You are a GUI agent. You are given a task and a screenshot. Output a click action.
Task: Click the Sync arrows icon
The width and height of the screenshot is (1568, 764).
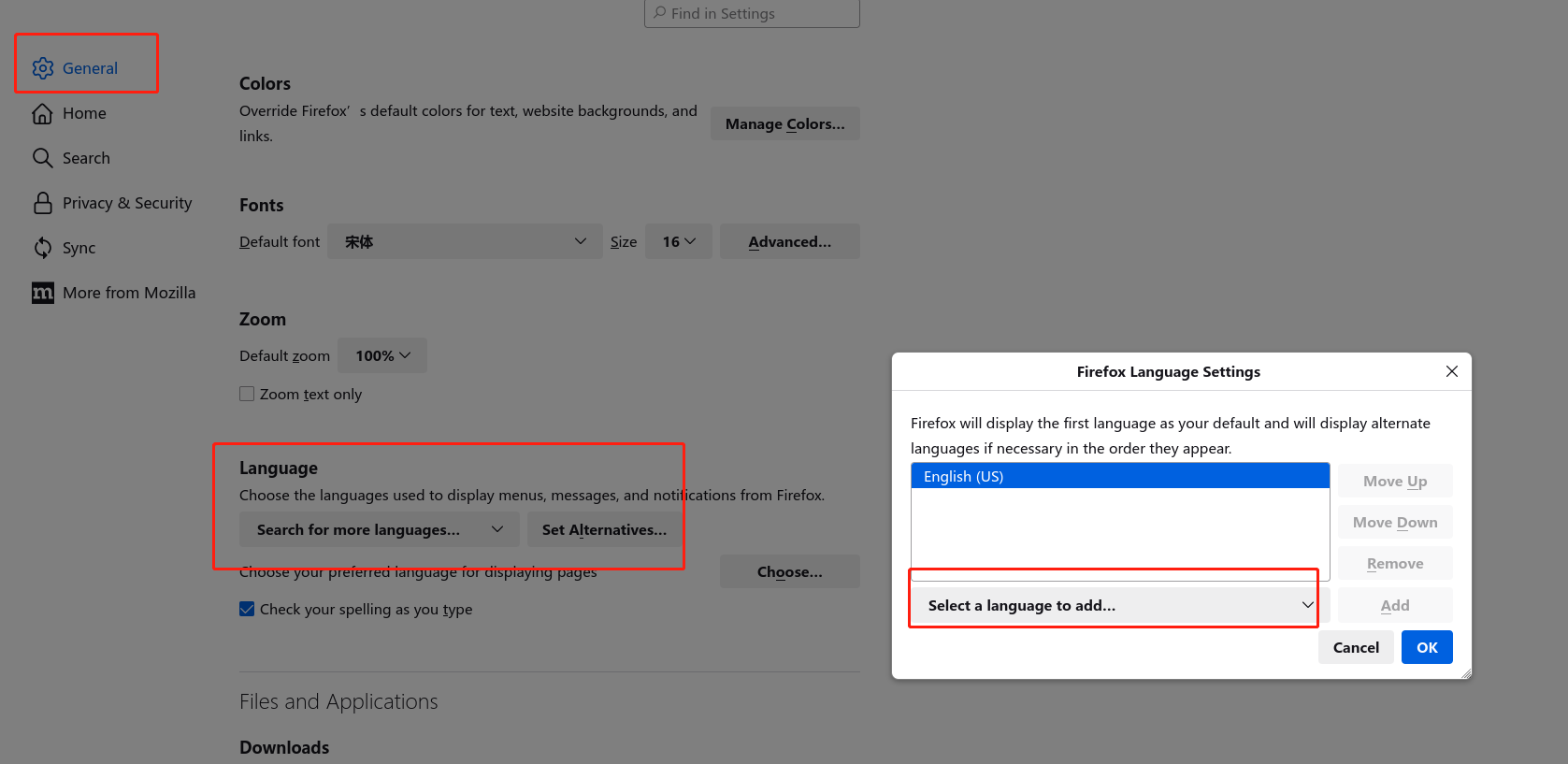tap(43, 248)
